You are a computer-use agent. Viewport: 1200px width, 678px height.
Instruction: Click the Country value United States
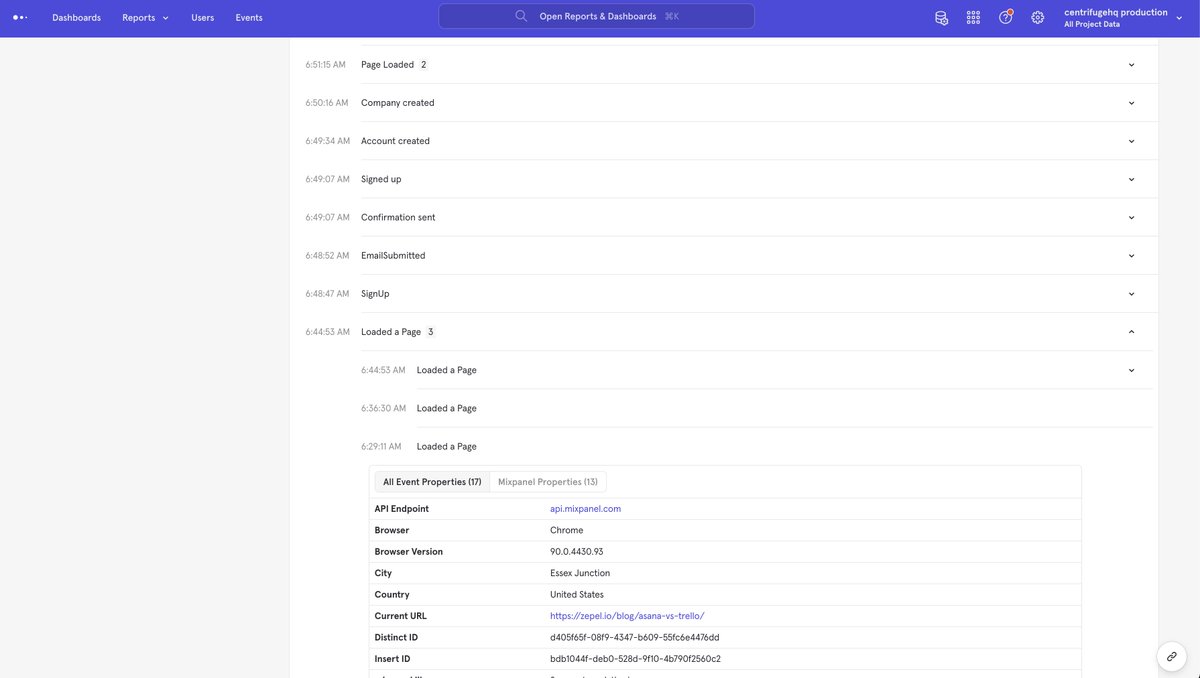(x=577, y=595)
